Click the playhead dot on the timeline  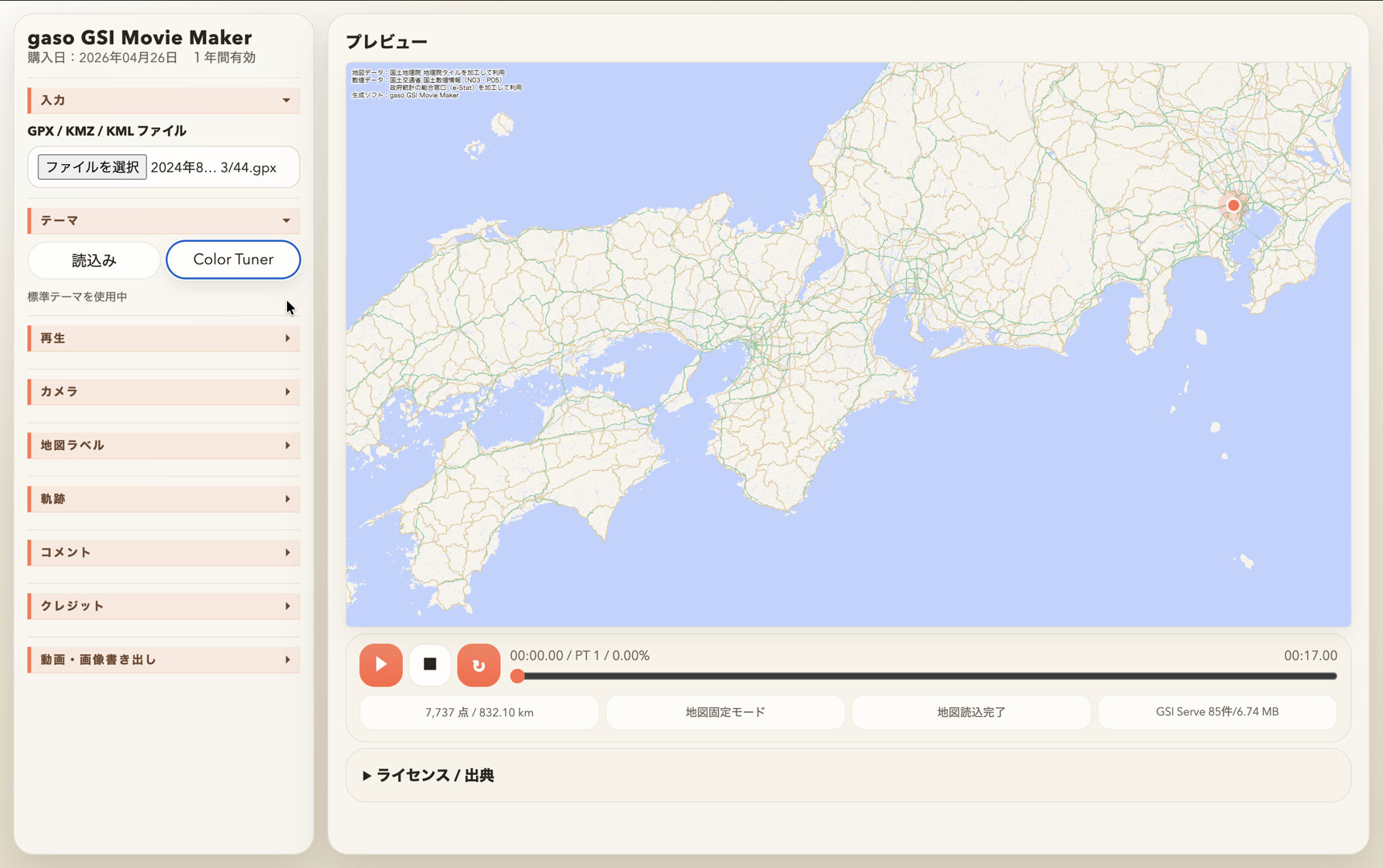[518, 677]
